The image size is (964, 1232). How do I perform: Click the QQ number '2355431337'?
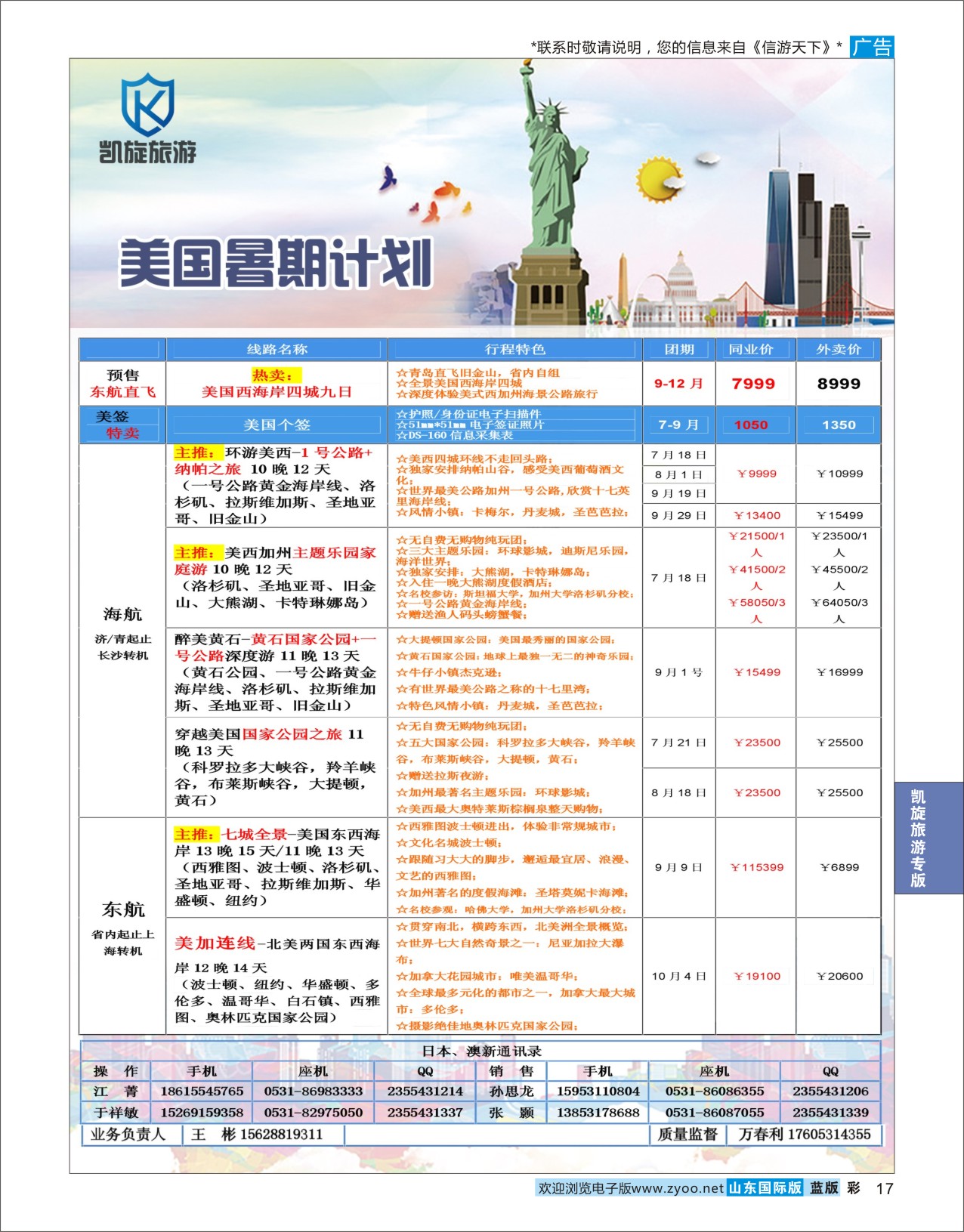[425, 1113]
